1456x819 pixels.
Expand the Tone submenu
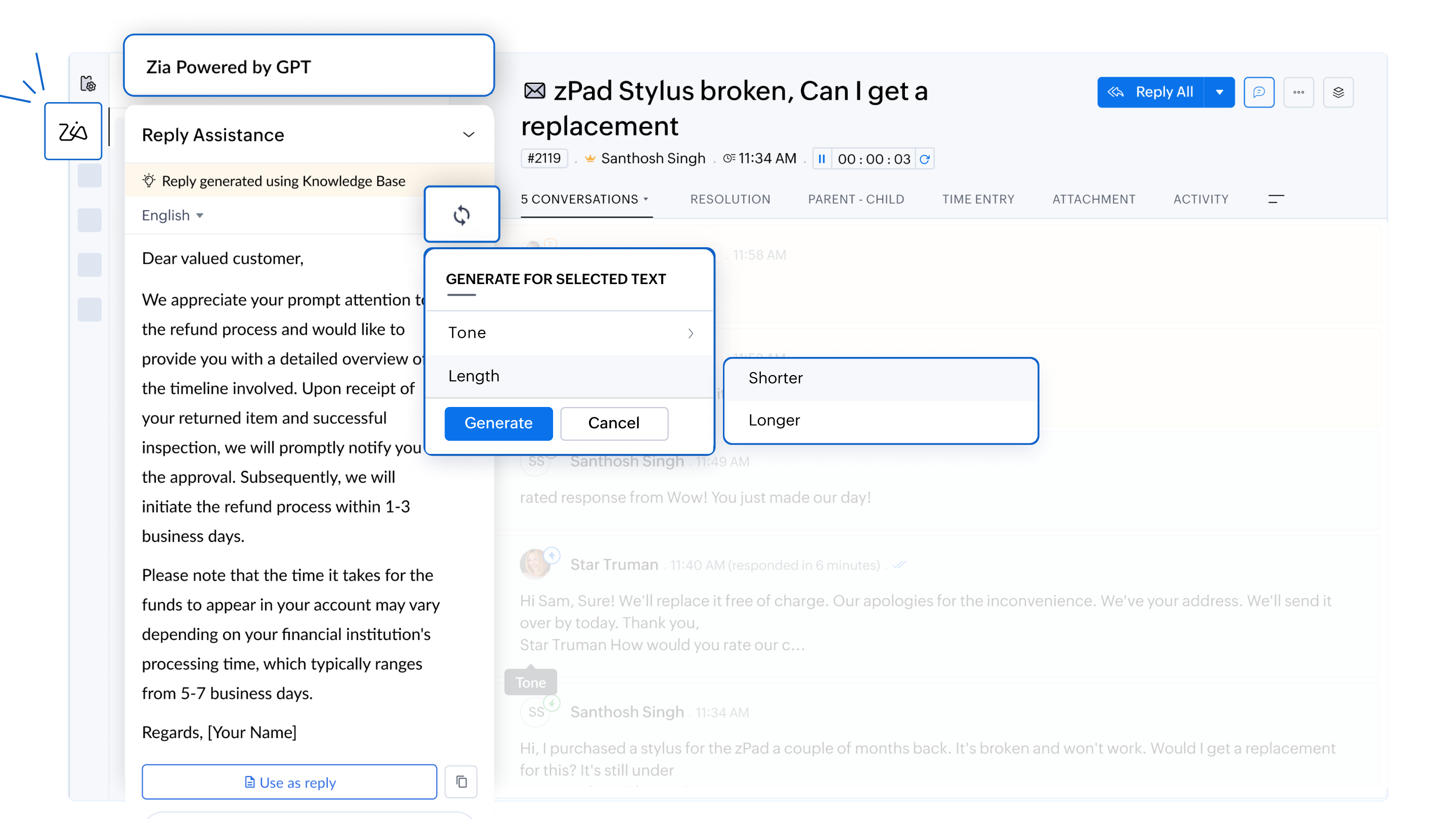(x=569, y=333)
